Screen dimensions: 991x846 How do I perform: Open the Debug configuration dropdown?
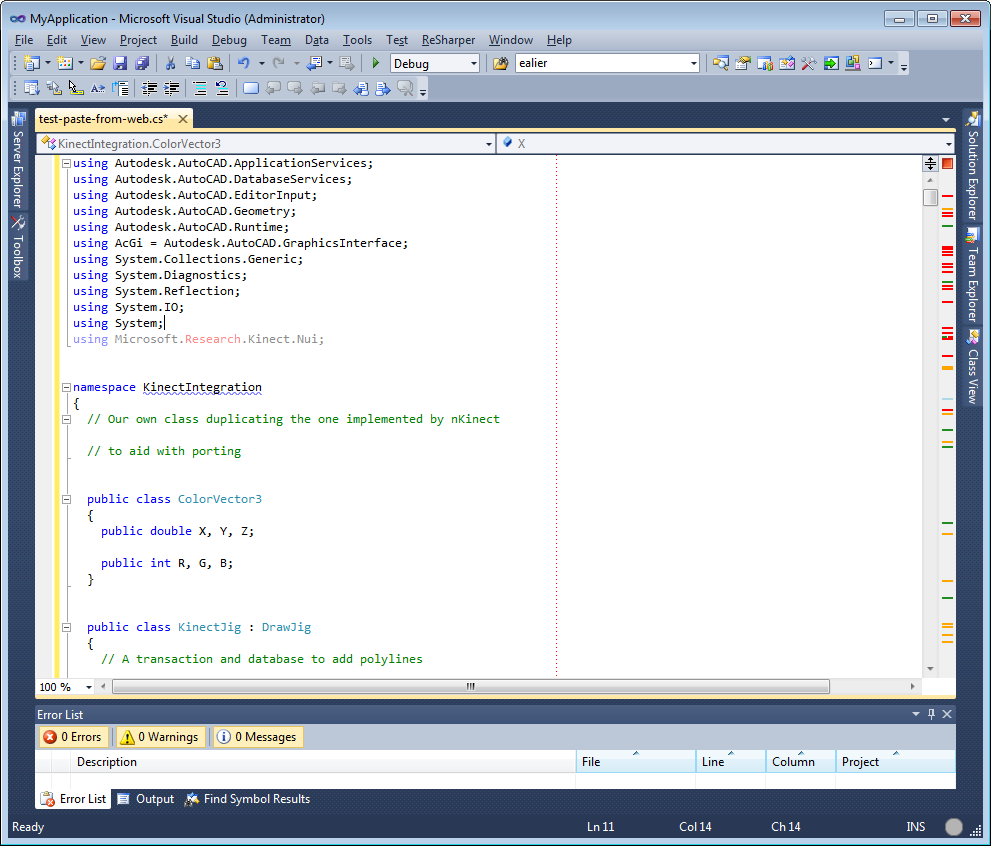(x=436, y=63)
